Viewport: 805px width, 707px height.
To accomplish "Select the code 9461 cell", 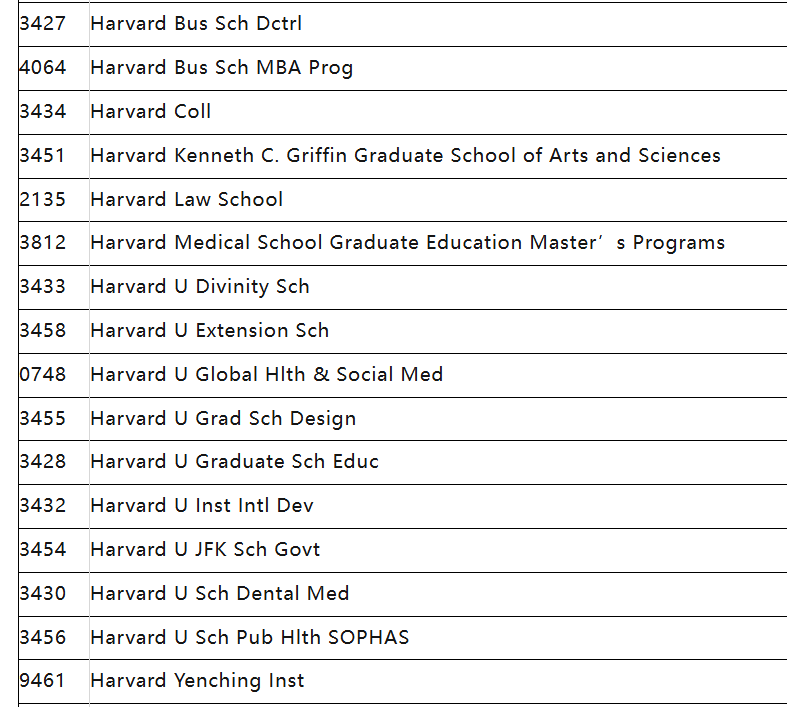I will click(x=43, y=681).
